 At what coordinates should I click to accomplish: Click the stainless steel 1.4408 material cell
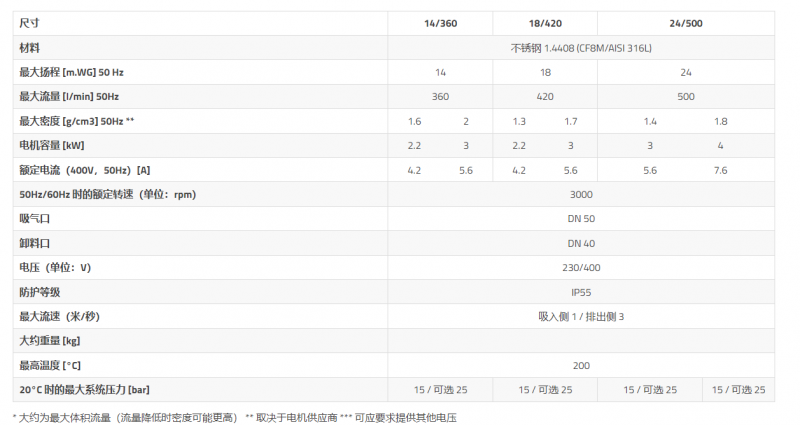[x=581, y=48]
